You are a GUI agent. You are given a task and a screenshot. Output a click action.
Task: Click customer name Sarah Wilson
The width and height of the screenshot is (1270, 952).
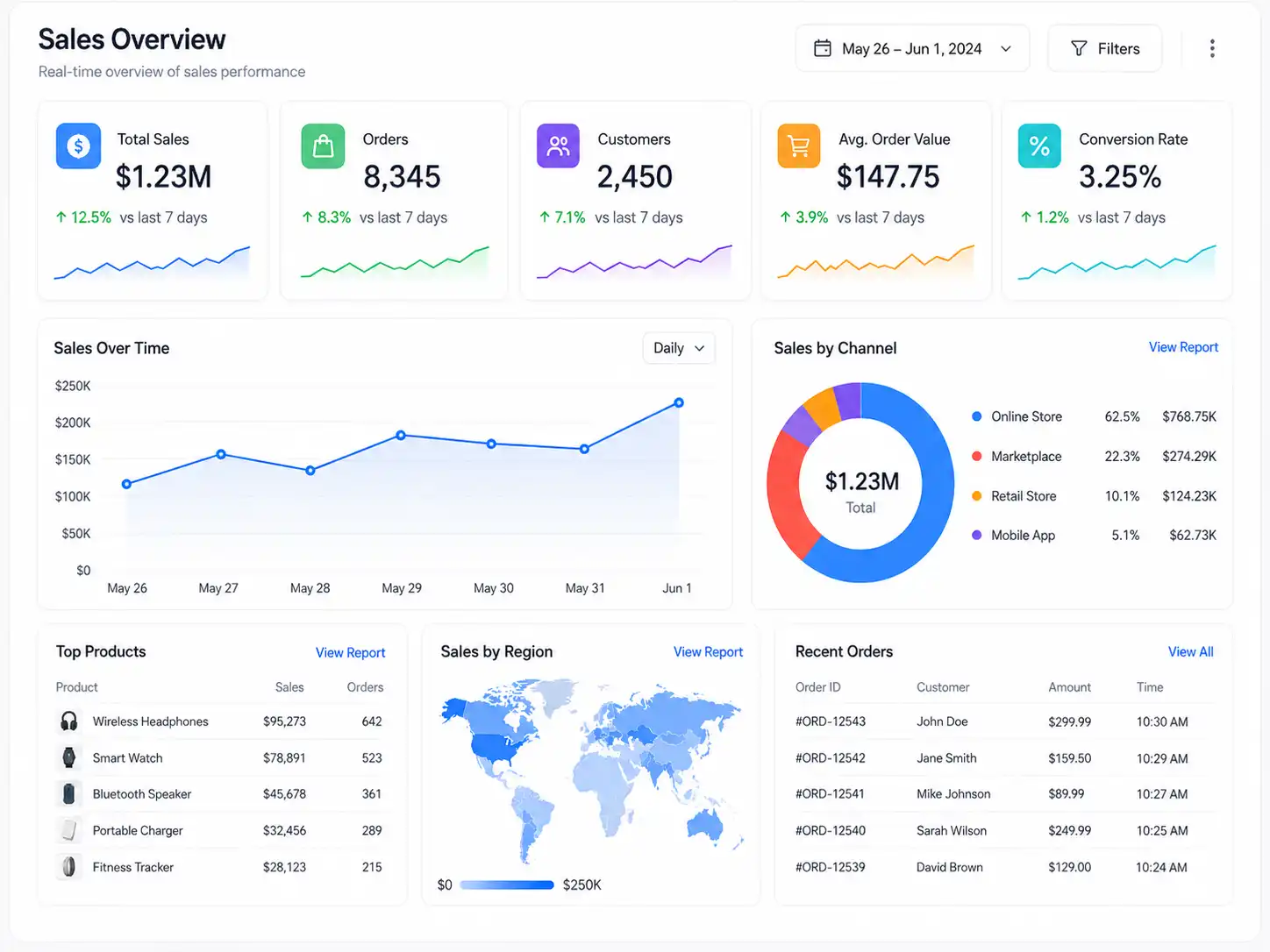tap(952, 831)
